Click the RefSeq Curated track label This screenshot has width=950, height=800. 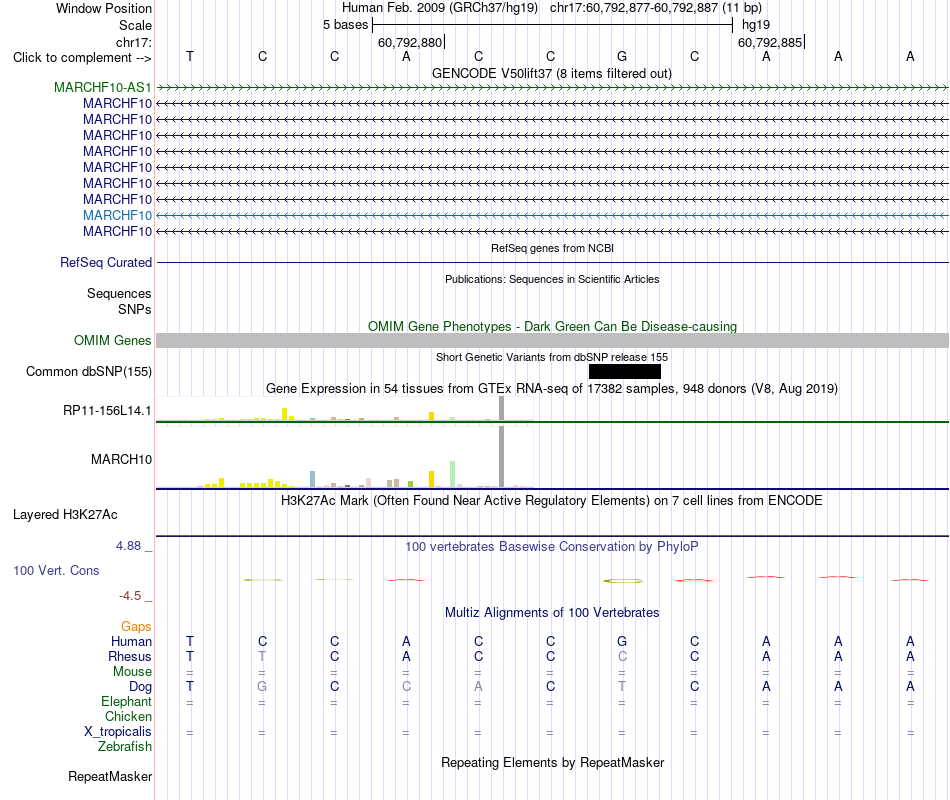pos(106,262)
